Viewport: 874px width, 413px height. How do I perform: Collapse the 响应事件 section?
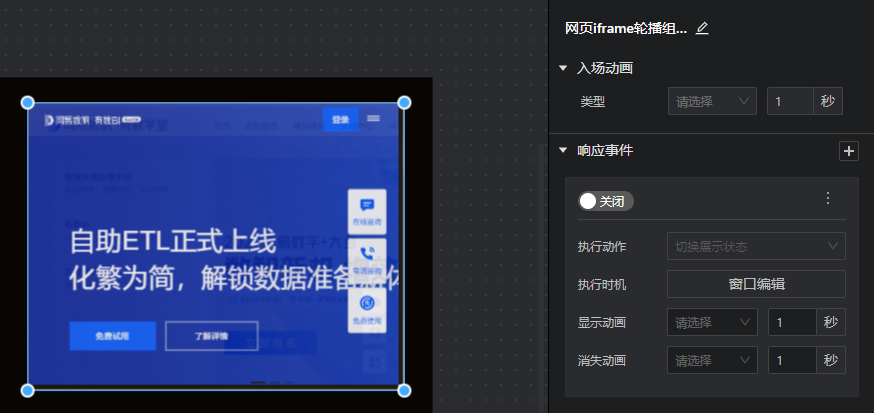coord(563,151)
